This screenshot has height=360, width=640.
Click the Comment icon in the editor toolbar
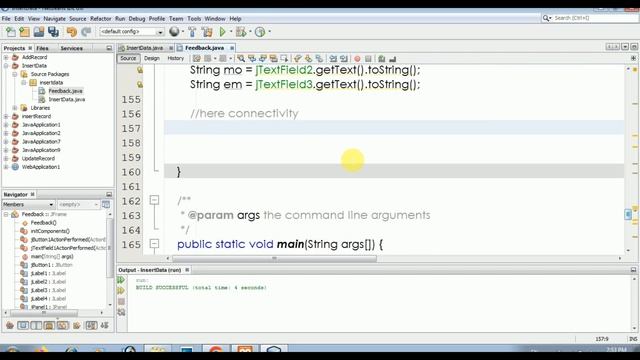[382, 59]
